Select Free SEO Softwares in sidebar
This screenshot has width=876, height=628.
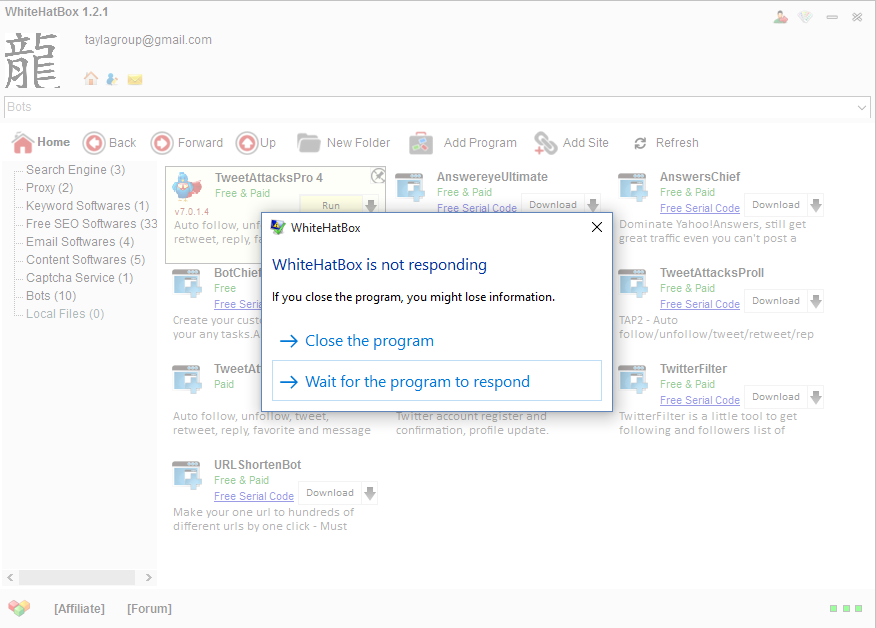click(91, 224)
